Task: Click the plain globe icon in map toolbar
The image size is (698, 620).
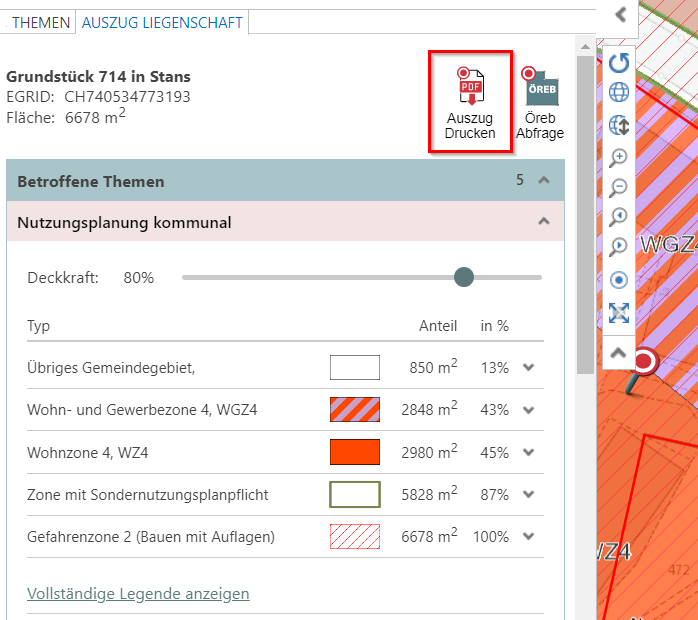Action: click(619, 94)
